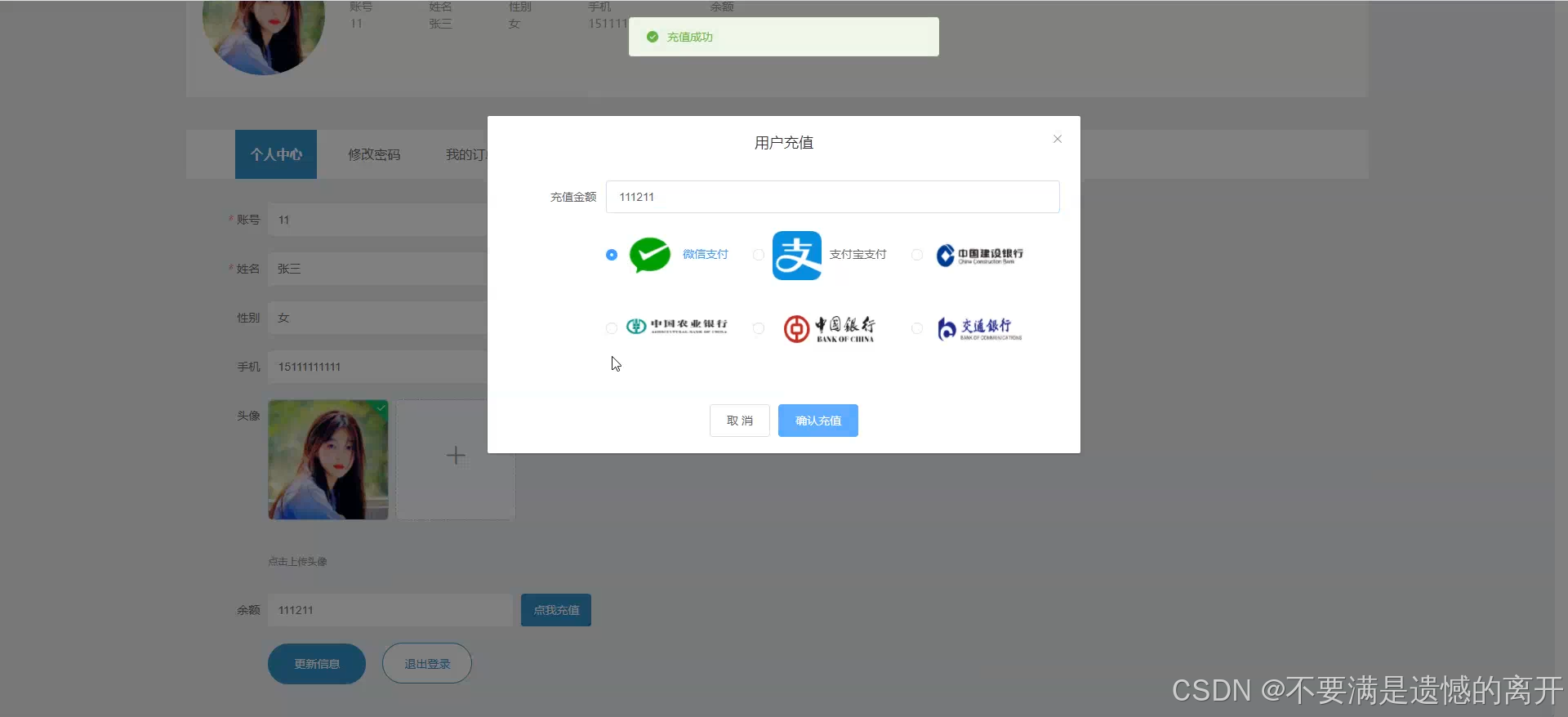Click the 姓名 field showing 张三

(x=378, y=269)
